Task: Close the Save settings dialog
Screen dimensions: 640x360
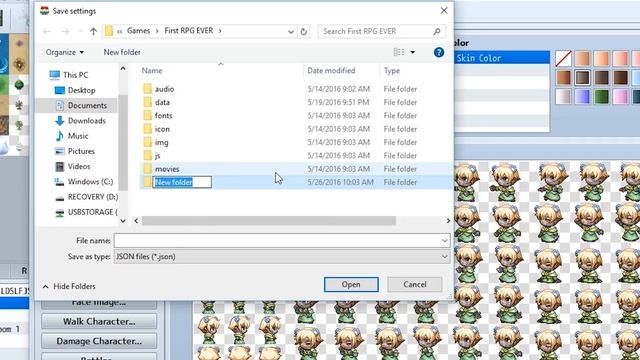Action: pos(444,11)
